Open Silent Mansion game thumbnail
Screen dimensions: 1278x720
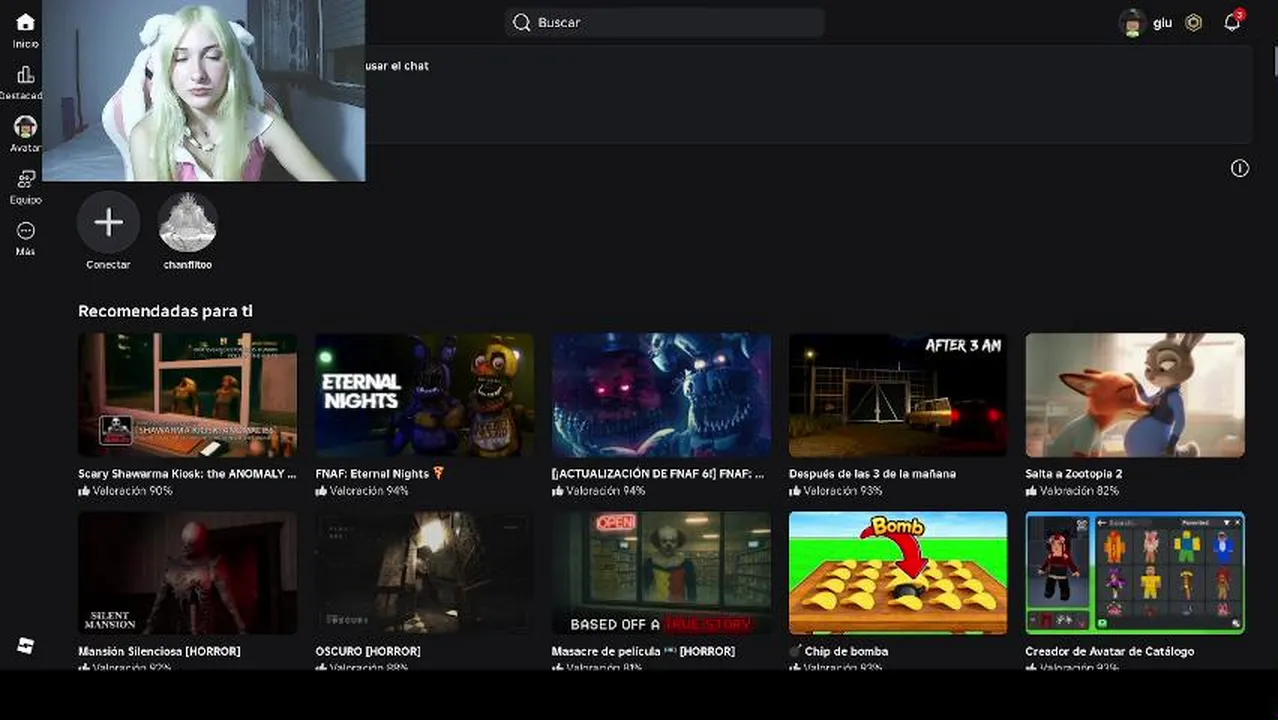[x=188, y=573]
